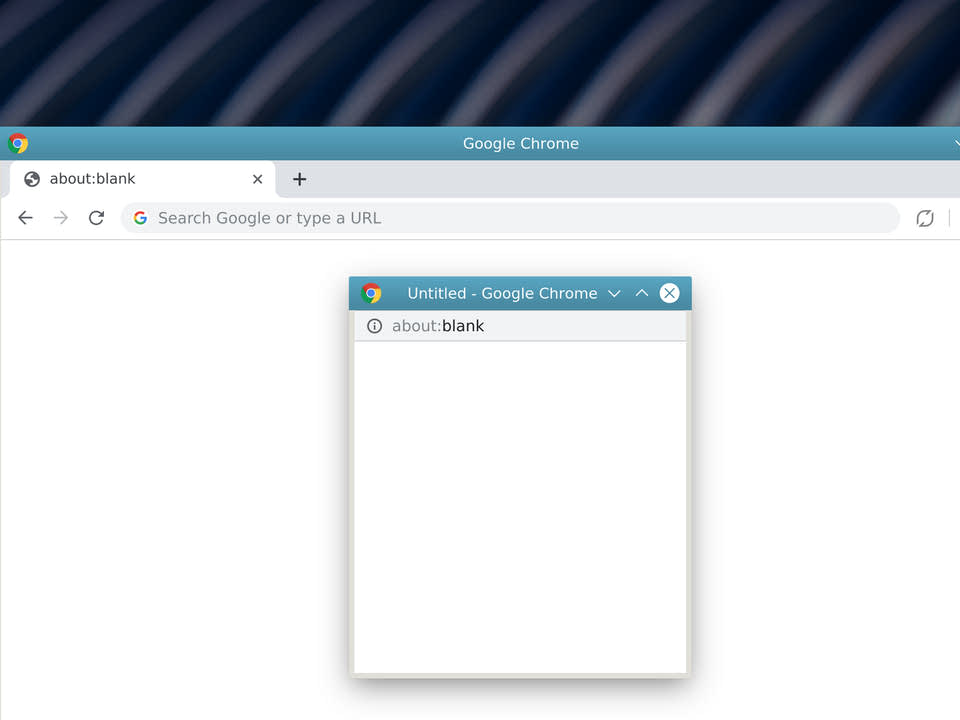Click the main Google Chrome title bar text
Screen dimensions: 960x720
pos(520,144)
